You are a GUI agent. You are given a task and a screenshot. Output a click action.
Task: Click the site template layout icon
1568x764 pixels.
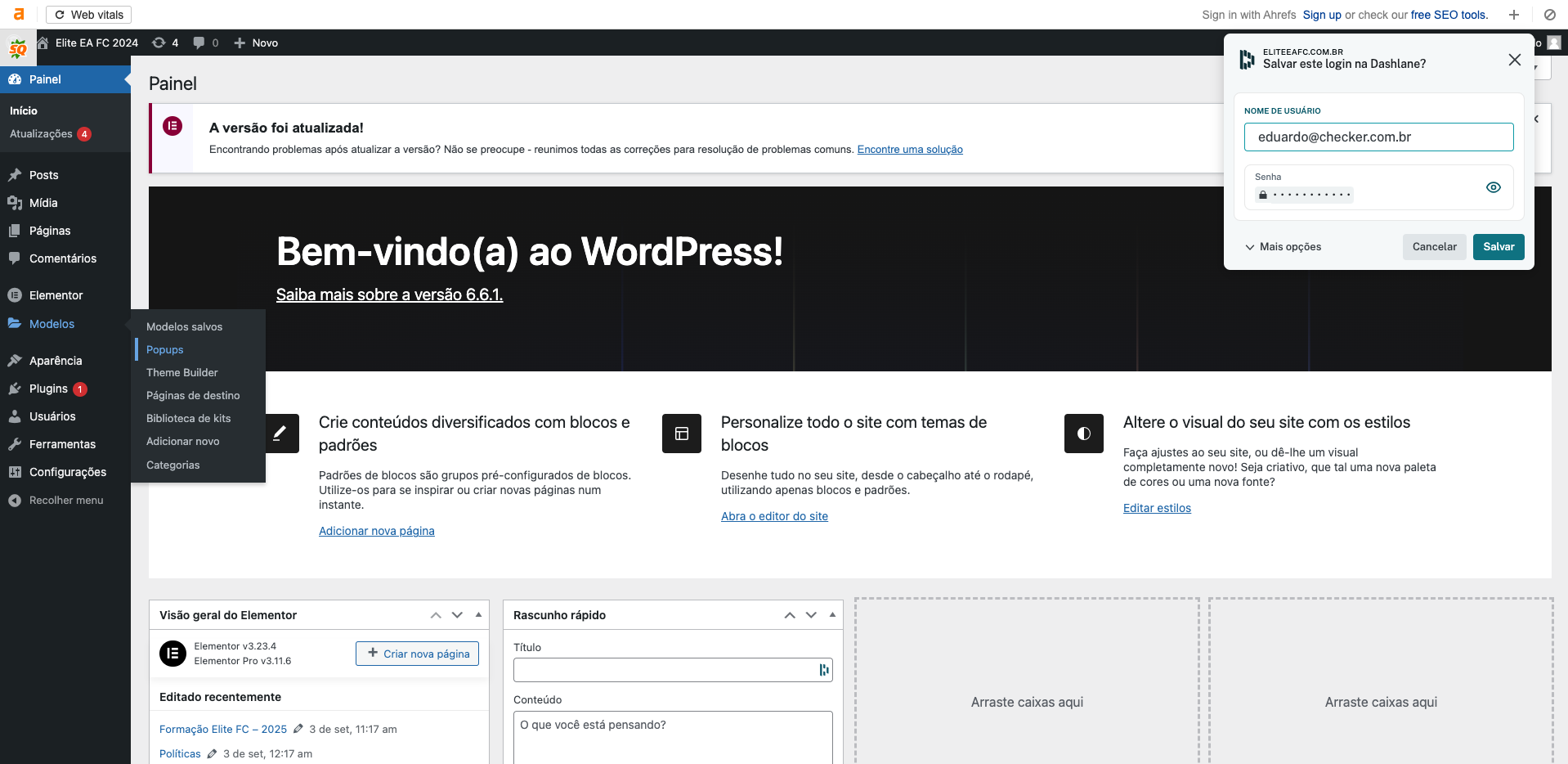682,434
